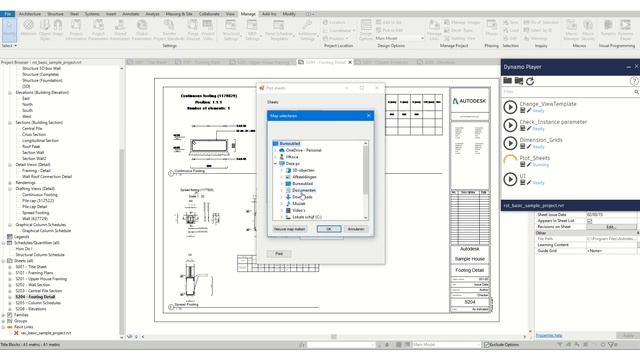Open the Annotate ribbon tab
Image resolution: width=640 pixels, height=360 pixels.
coord(131,14)
